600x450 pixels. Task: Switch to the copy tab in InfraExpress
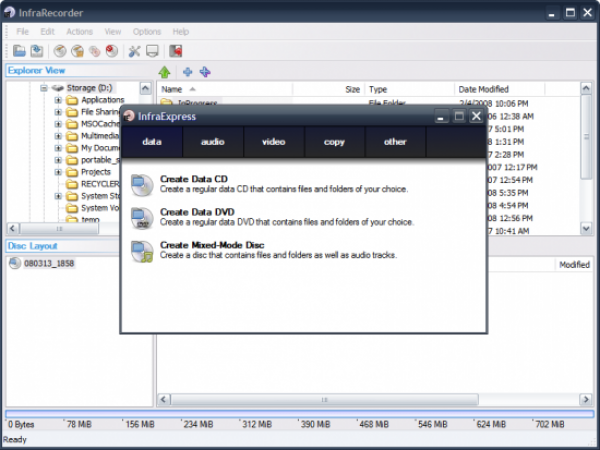(334, 142)
